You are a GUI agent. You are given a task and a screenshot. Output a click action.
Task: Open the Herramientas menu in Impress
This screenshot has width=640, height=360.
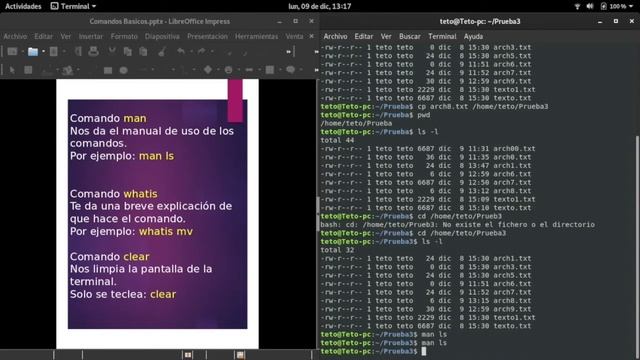[256, 36]
